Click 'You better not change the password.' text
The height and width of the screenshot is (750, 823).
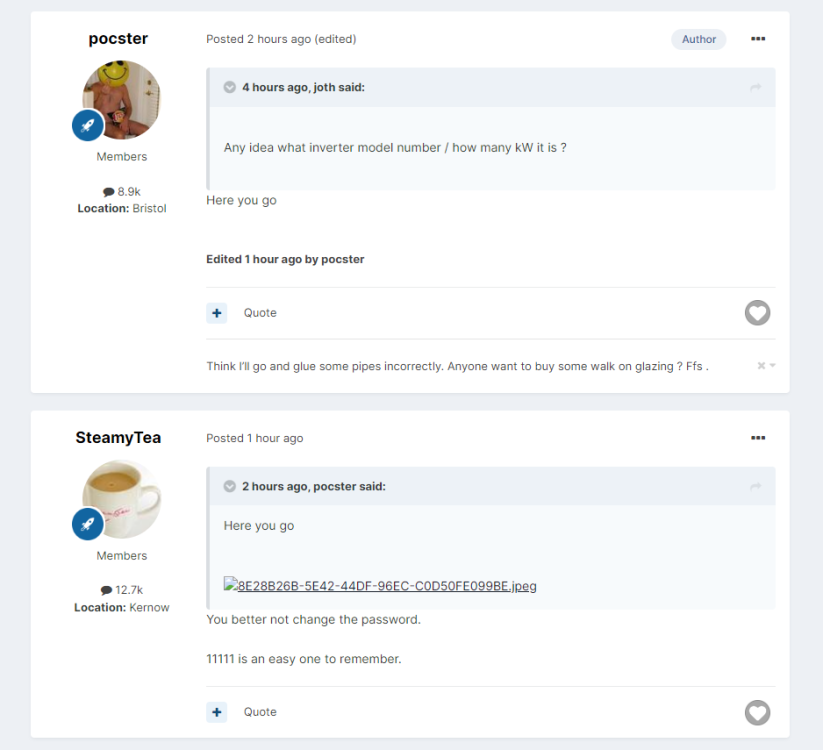click(x=313, y=619)
